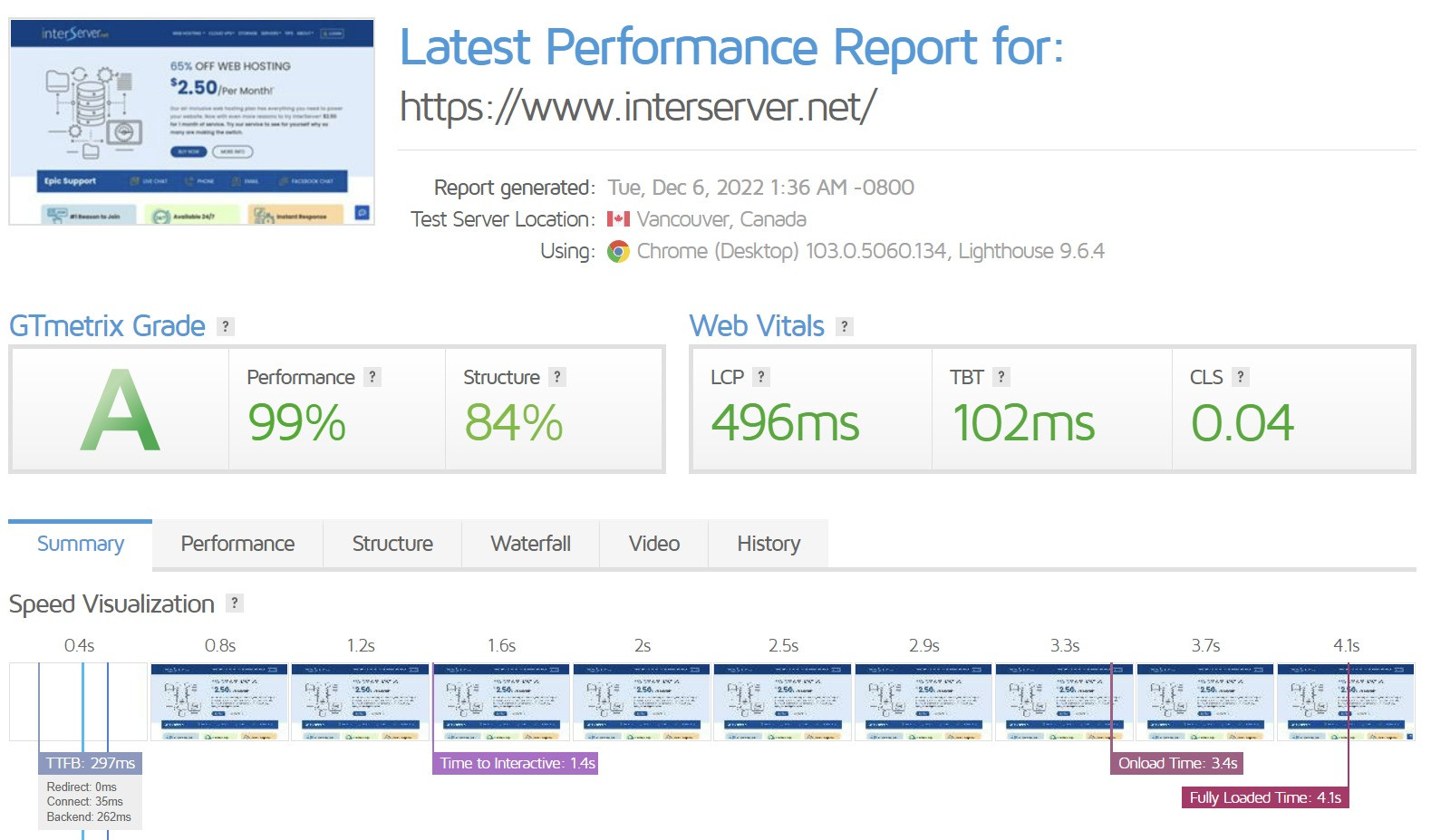Viewport: 1431px width, 840px height.
Task: View the History tab
Action: tap(769, 544)
